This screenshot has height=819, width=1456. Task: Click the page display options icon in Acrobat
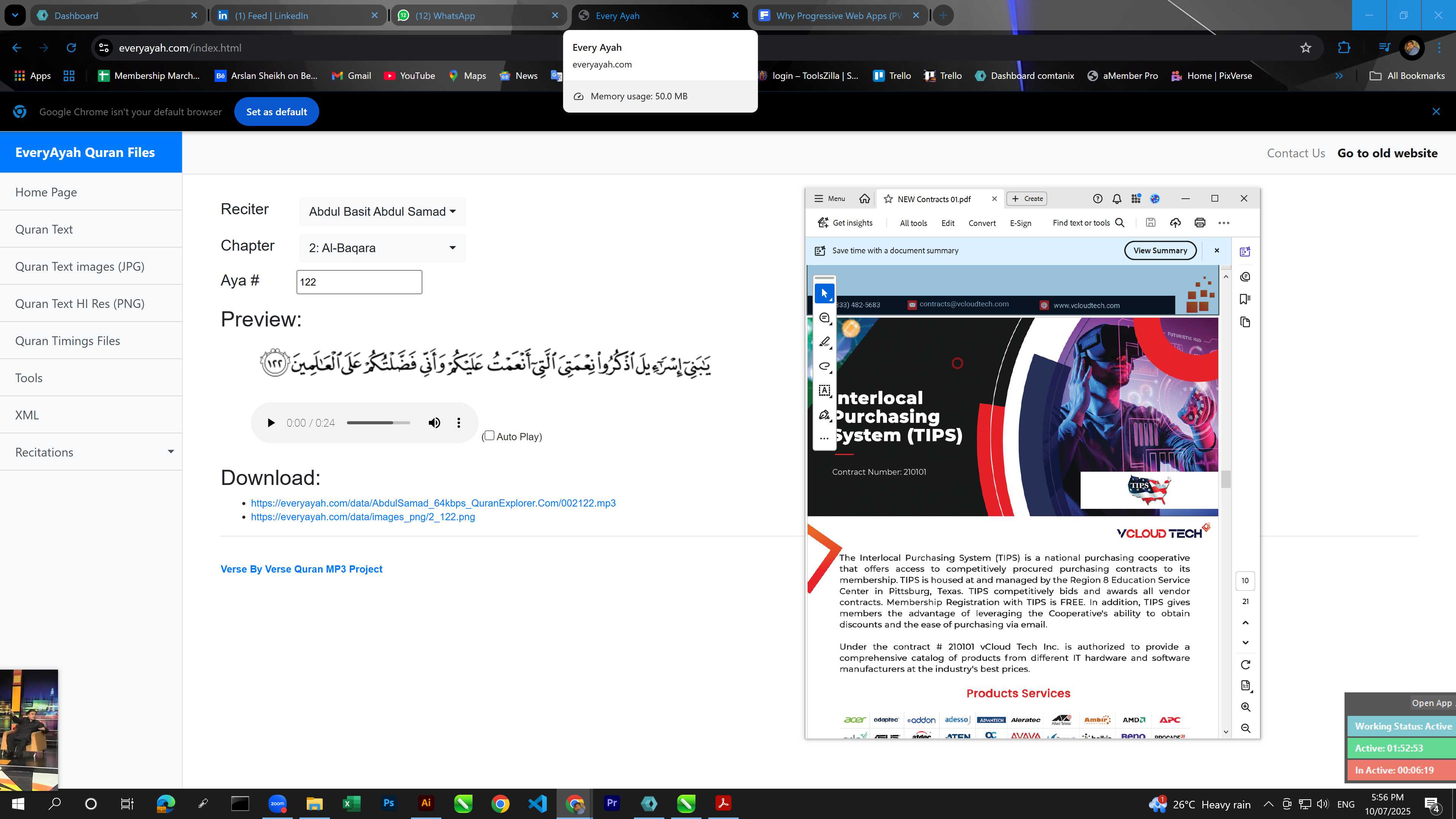click(1245, 686)
